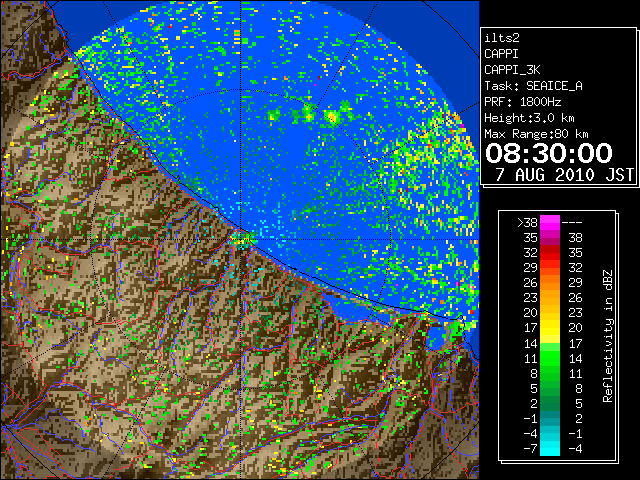
Task: Pick the magenta band of the reflectivity scale
Action: pyautogui.click(x=550, y=223)
